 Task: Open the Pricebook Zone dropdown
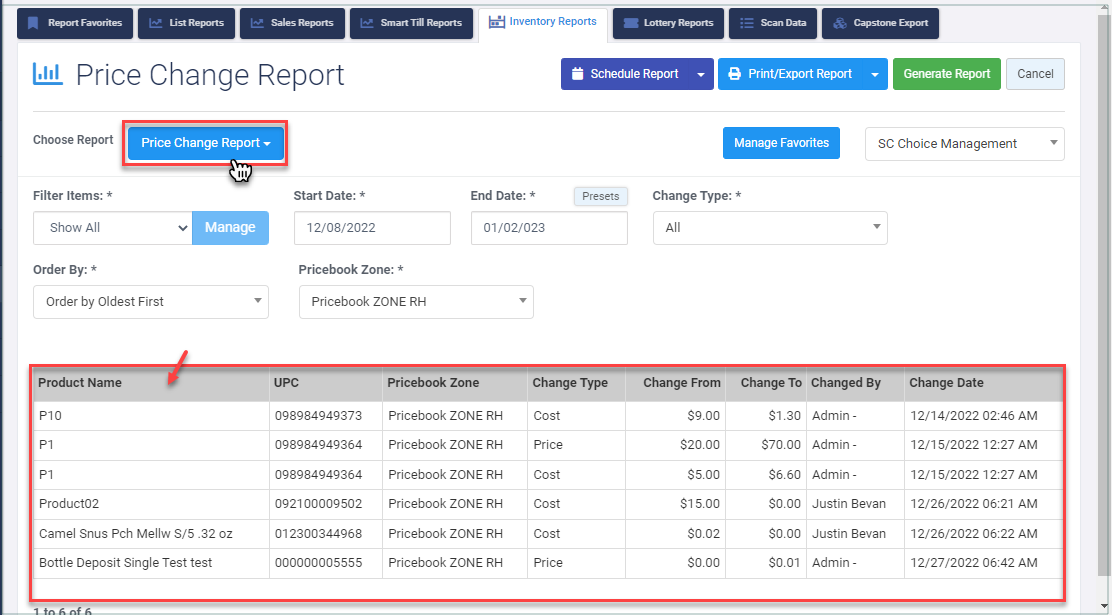(416, 302)
